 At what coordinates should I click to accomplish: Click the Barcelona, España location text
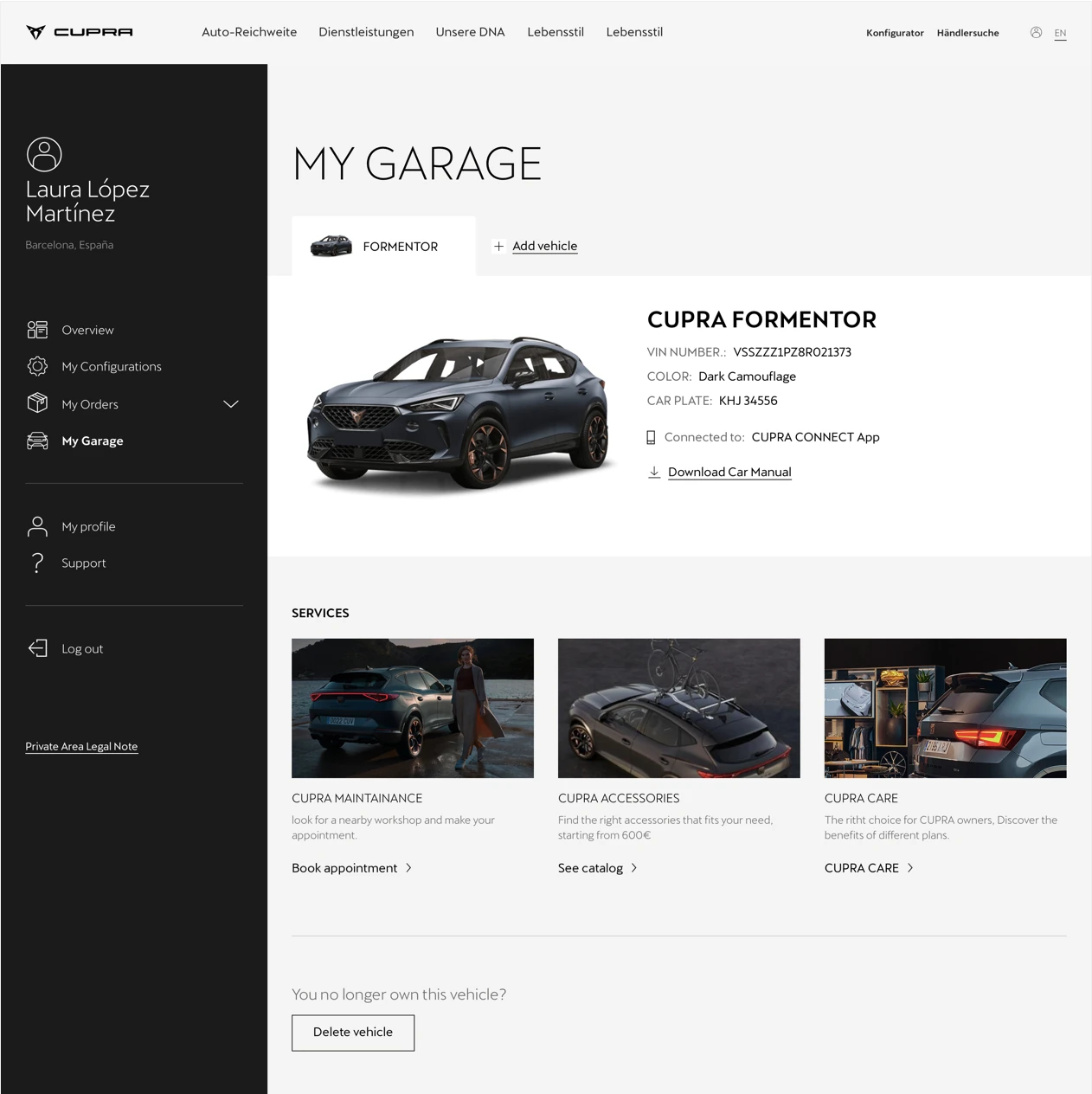pos(69,245)
